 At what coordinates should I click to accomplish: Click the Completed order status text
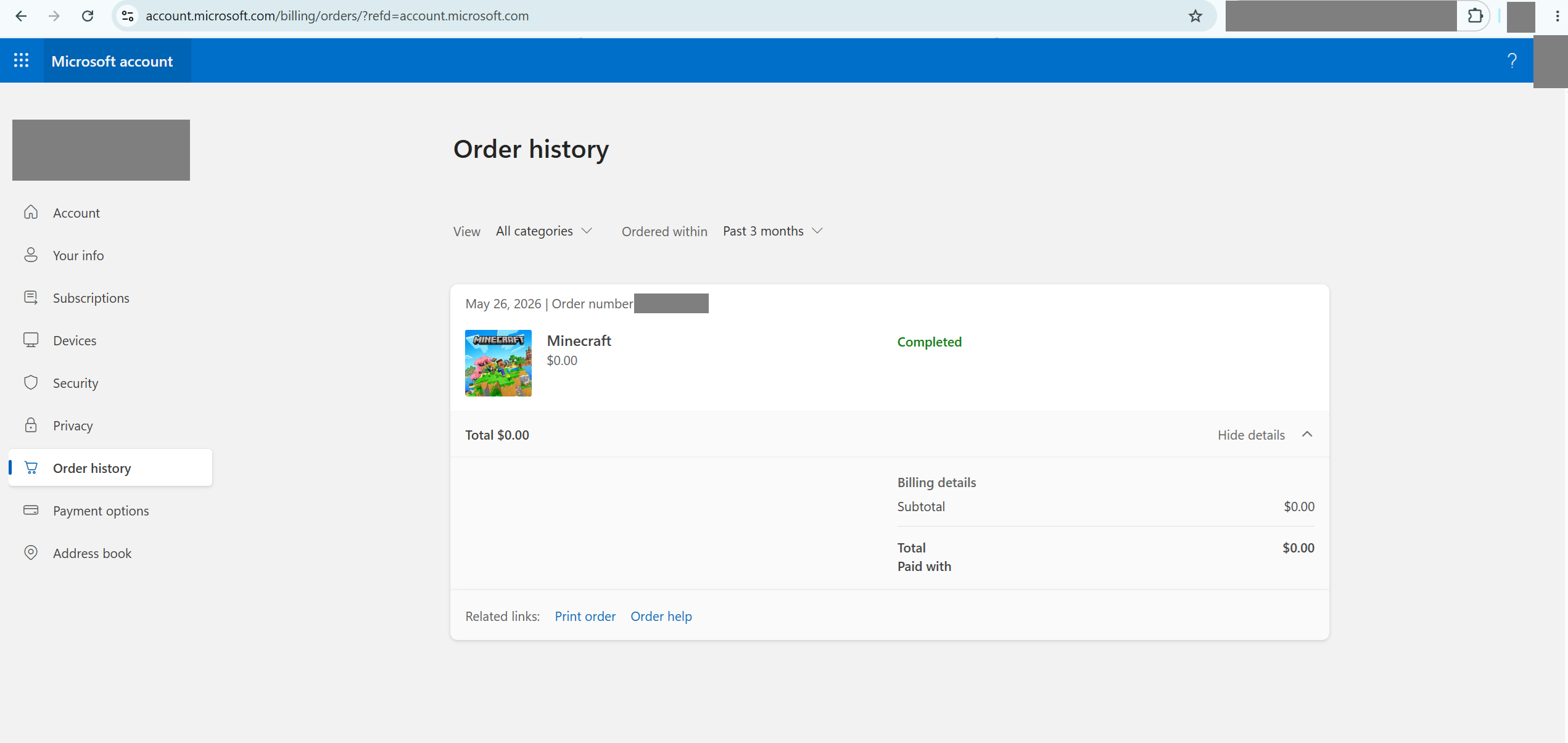click(x=929, y=342)
